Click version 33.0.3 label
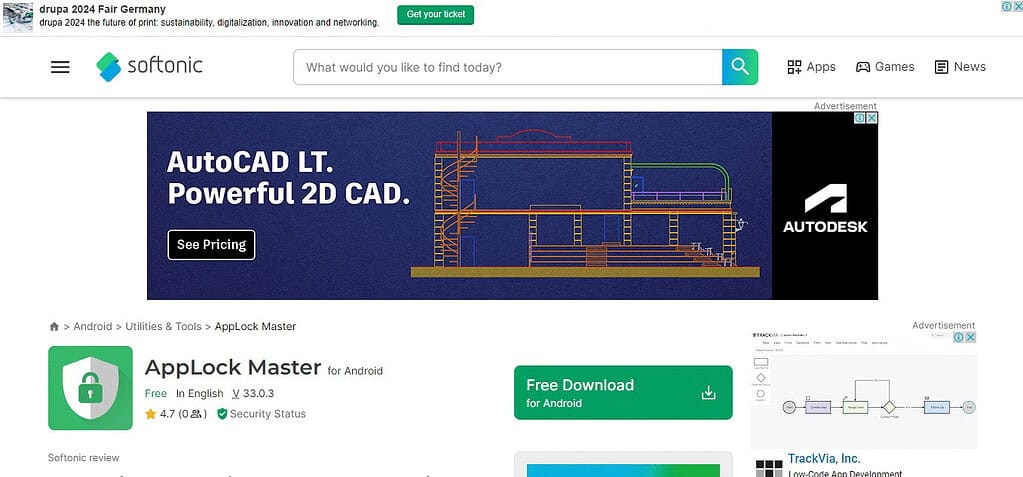 click(x=252, y=393)
